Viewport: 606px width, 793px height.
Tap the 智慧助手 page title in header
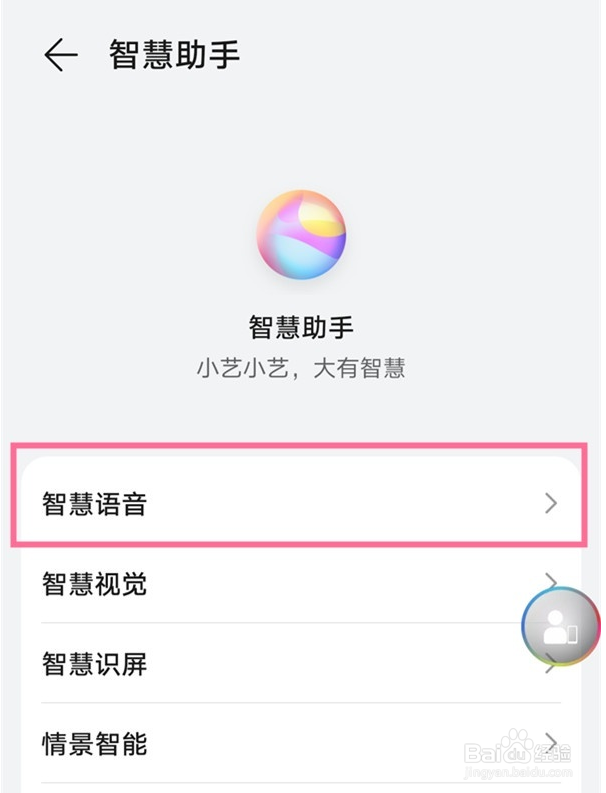point(175,55)
